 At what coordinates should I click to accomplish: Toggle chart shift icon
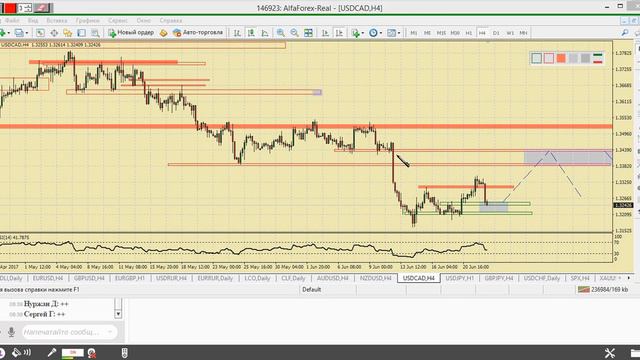[339, 33]
